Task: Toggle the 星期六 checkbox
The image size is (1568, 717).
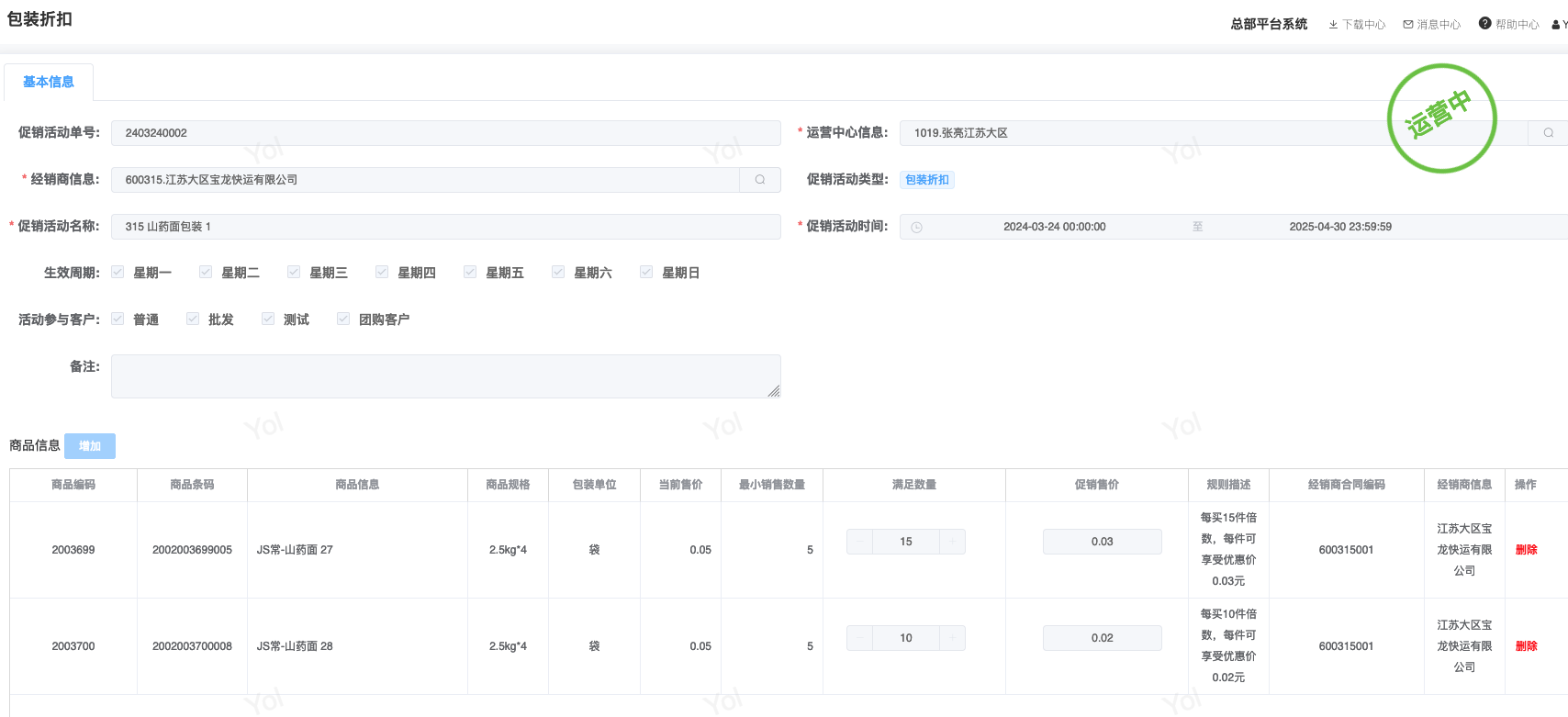Action: [x=558, y=273]
